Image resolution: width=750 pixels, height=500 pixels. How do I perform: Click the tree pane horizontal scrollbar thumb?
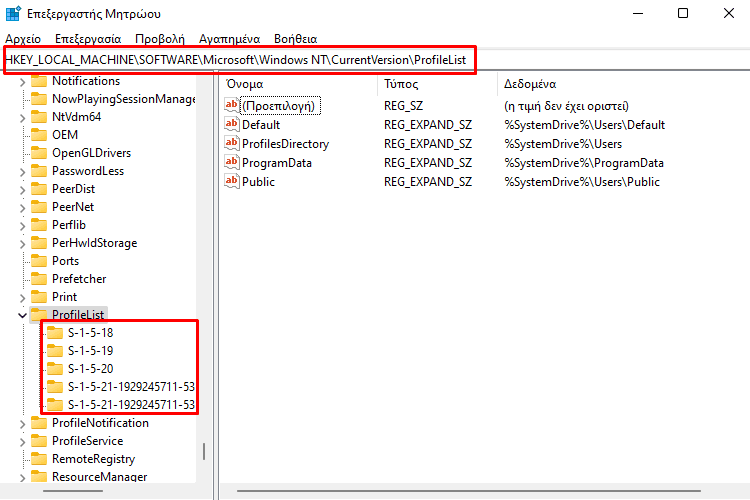(73, 491)
